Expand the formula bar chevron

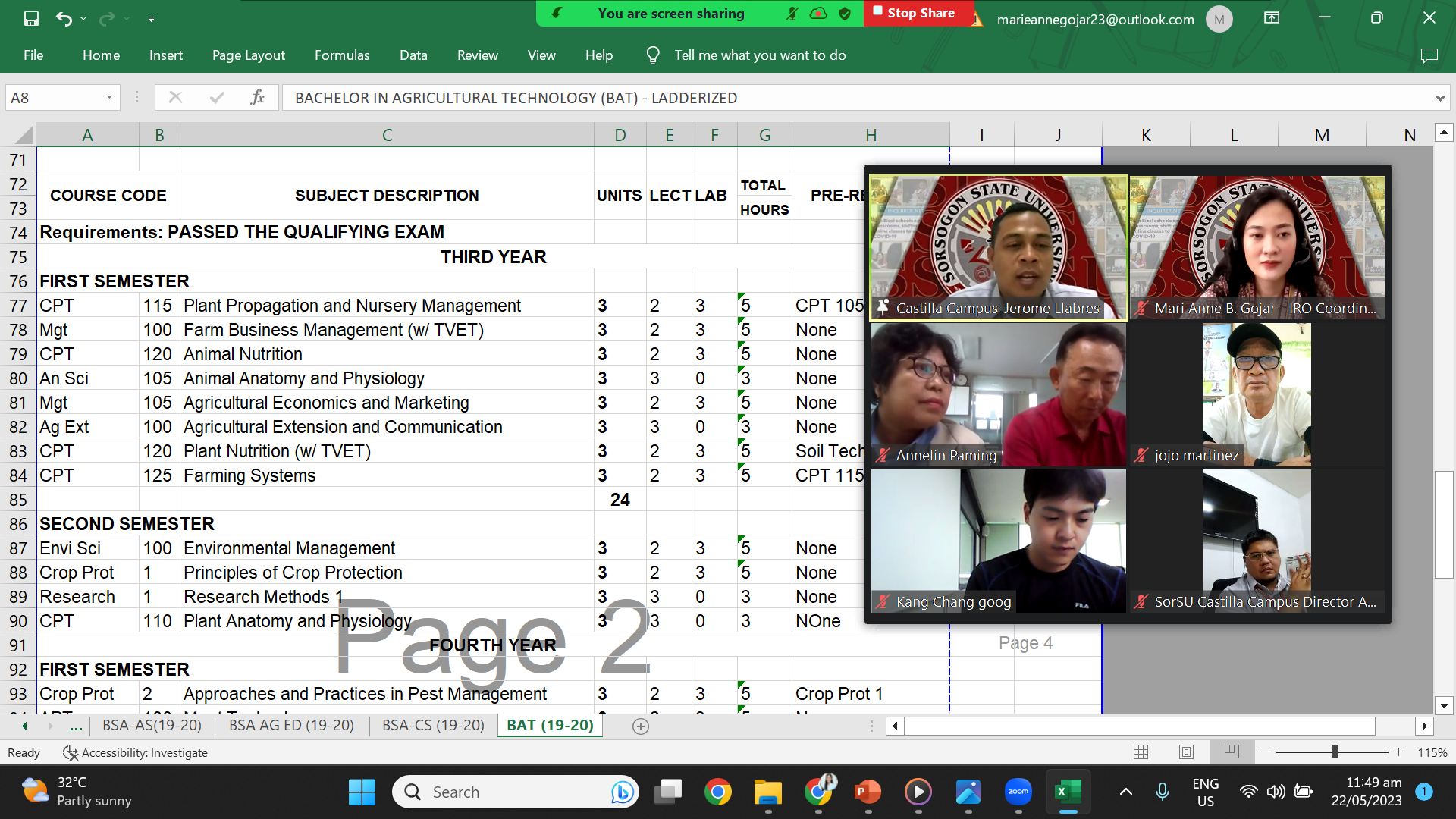[1439, 98]
